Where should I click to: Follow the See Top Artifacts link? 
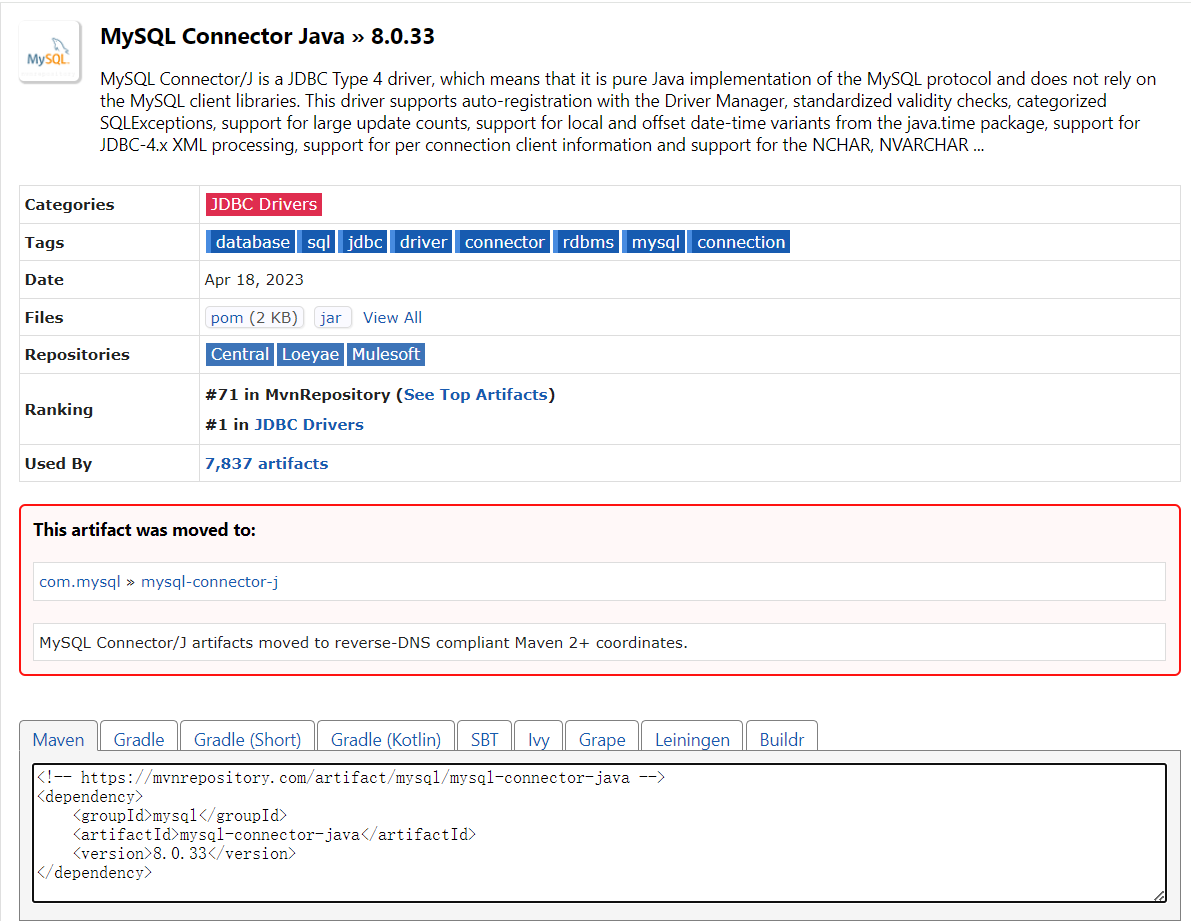pyautogui.click(x=475, y=395)
